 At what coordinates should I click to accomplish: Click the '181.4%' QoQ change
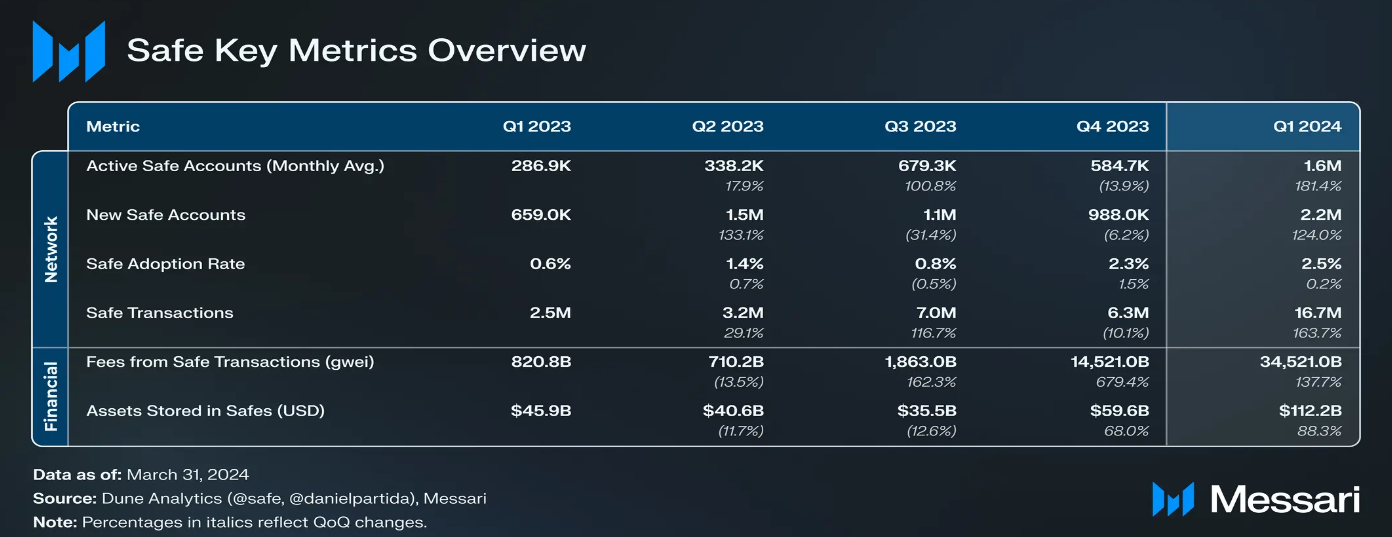[x=1319, y=186]
